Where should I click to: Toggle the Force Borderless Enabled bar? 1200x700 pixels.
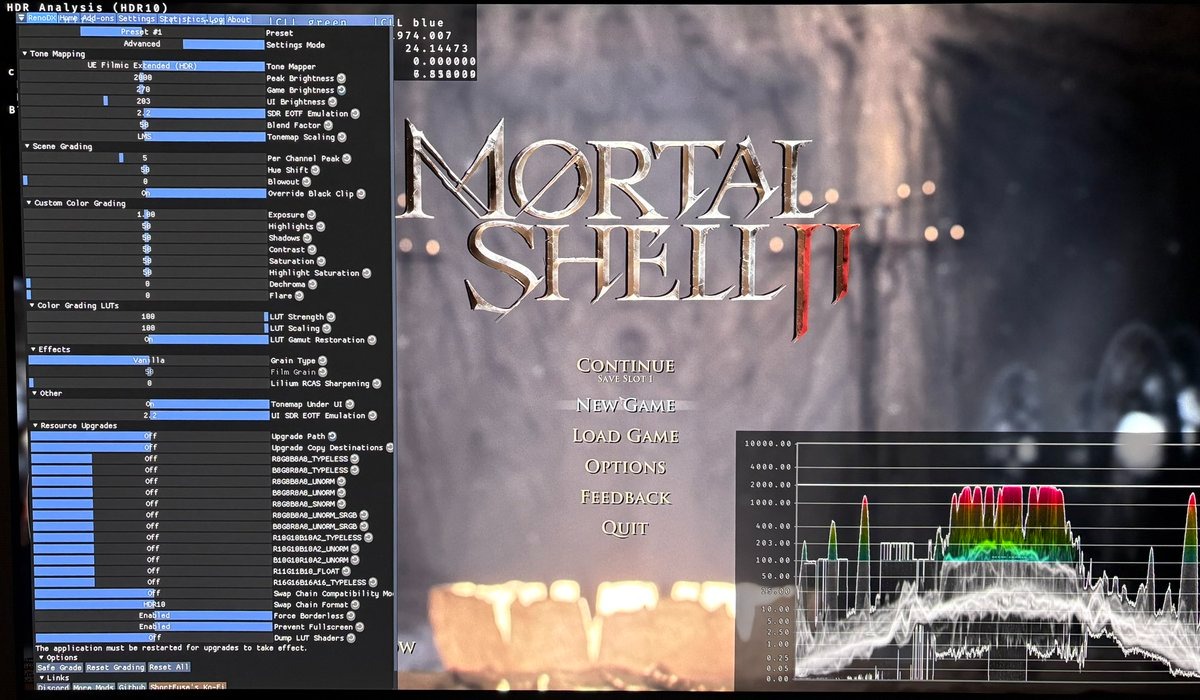154,615
